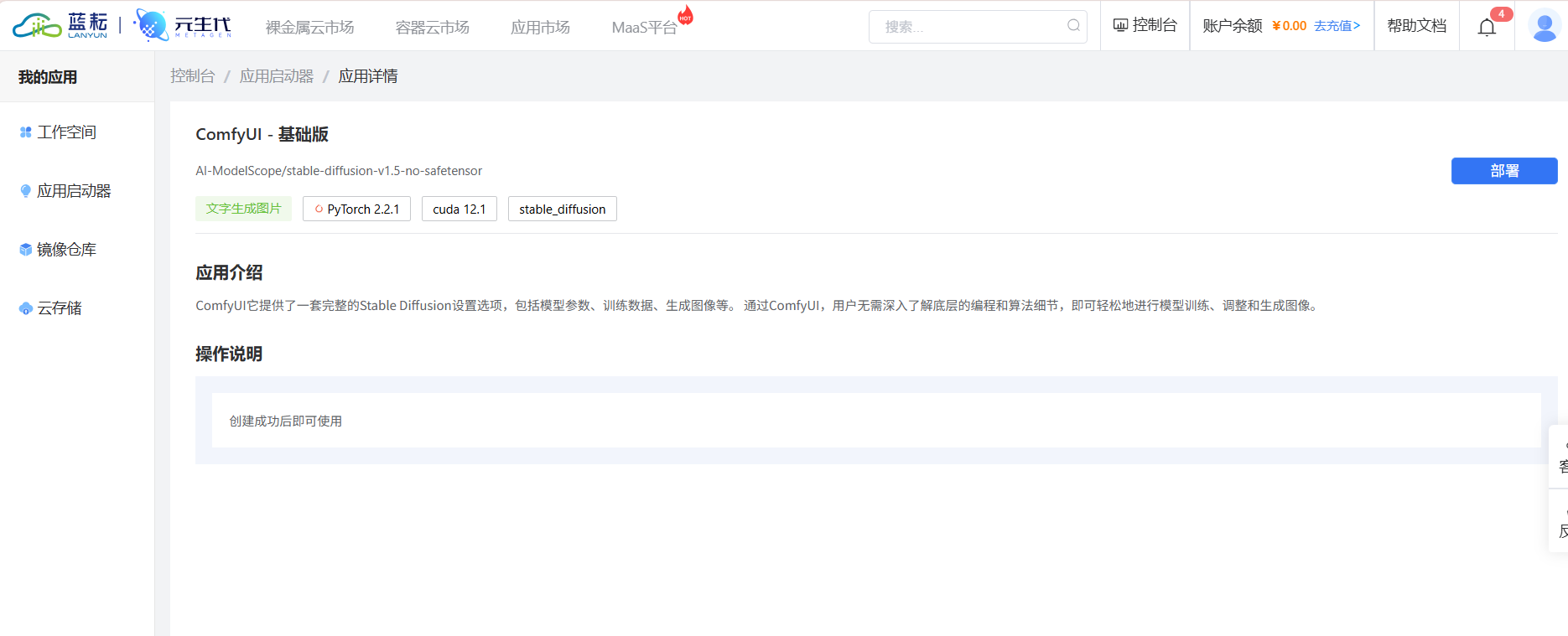Select 工作空间 in sidebar
The height and width of the screenshot is (636, 1568).
[x=67, y=132]
